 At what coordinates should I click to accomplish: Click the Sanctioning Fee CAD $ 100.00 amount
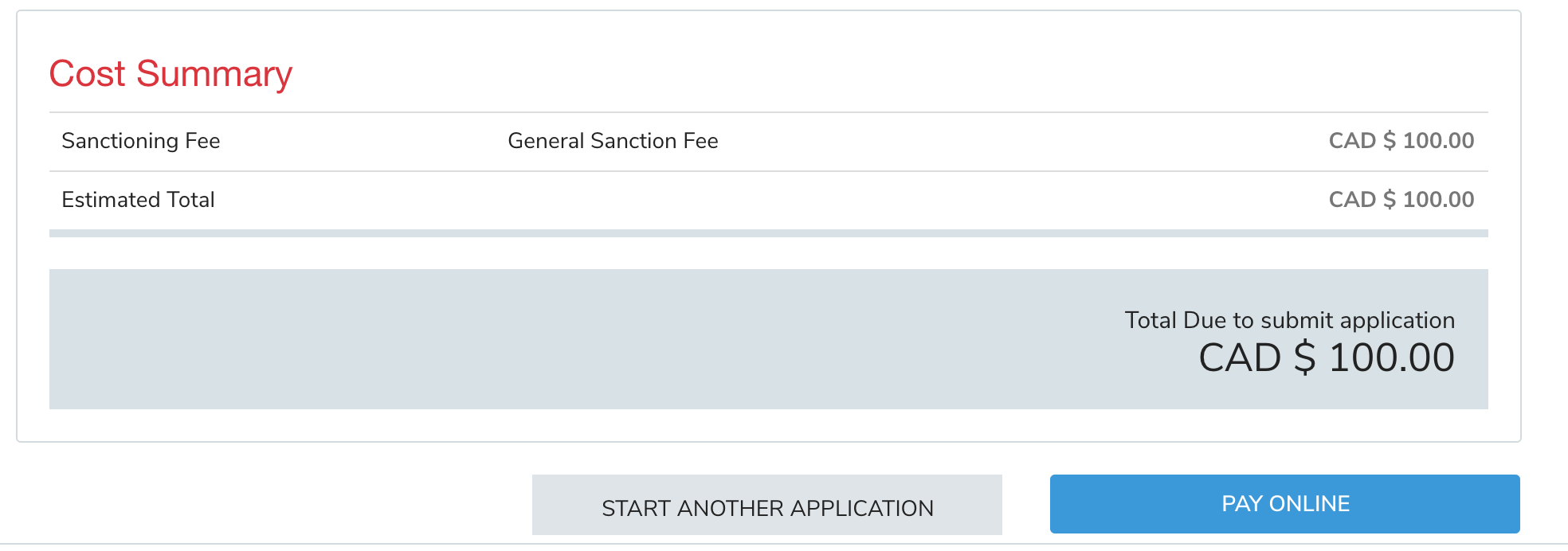(x=1401, y=141)
